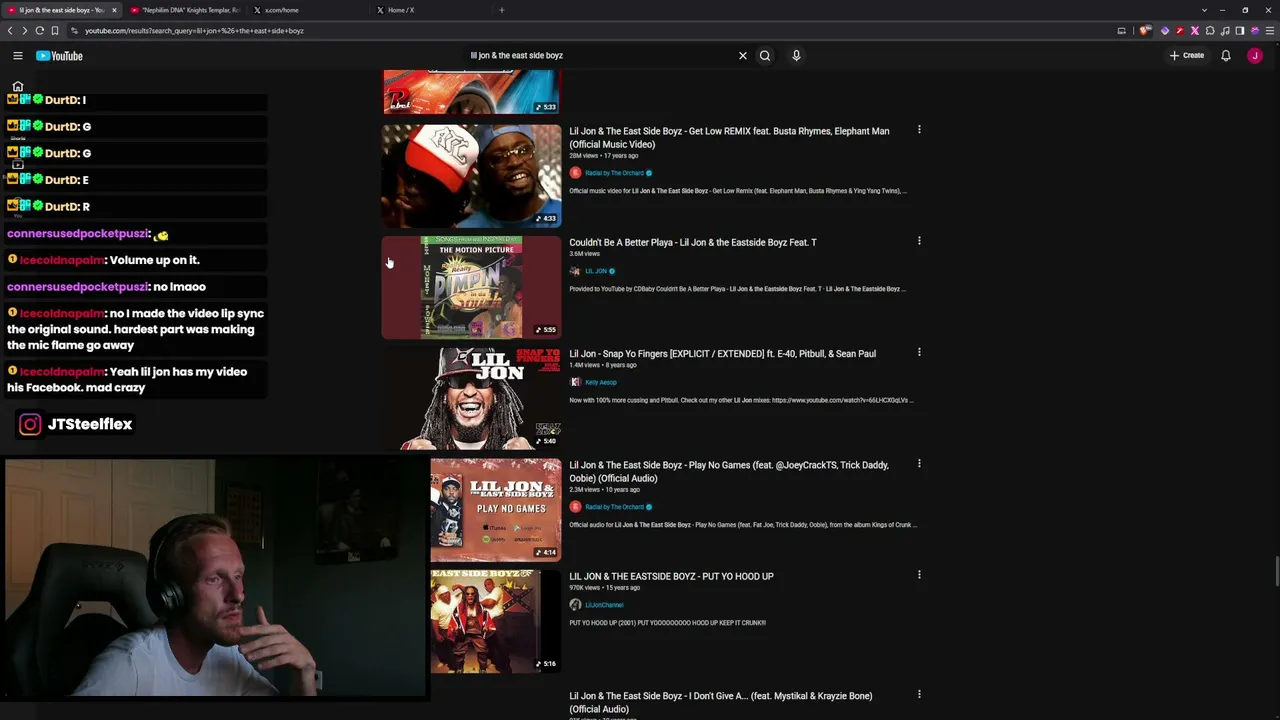This screenshot has width=1280, height=720.
Task: Reload the current page
Action: [x=40, y=31]
